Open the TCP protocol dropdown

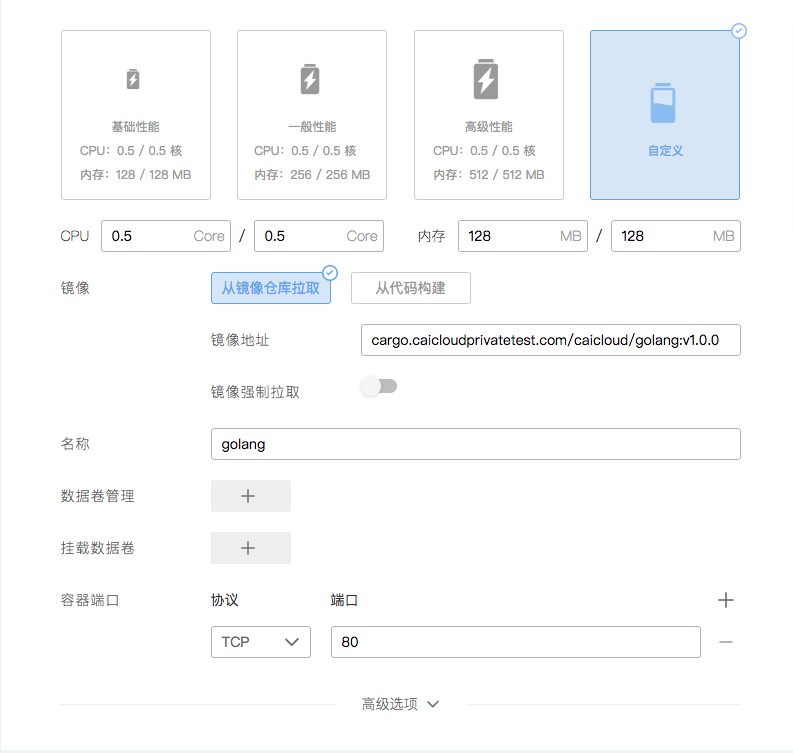tap(260, 642)
